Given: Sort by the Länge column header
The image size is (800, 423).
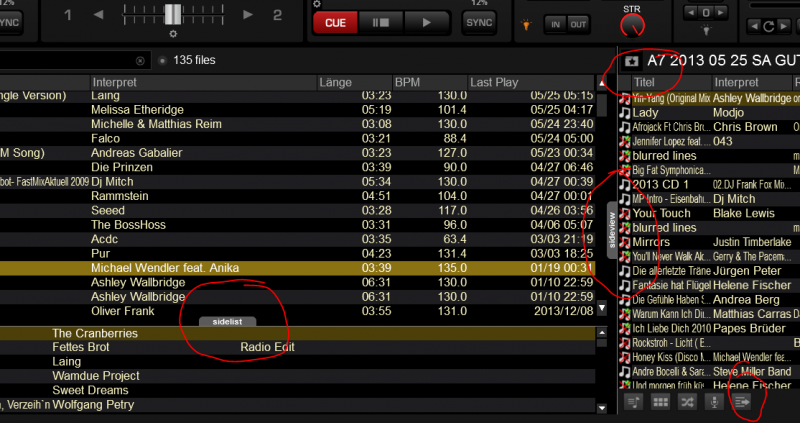Looking at the screenshot, I should 355,82.
